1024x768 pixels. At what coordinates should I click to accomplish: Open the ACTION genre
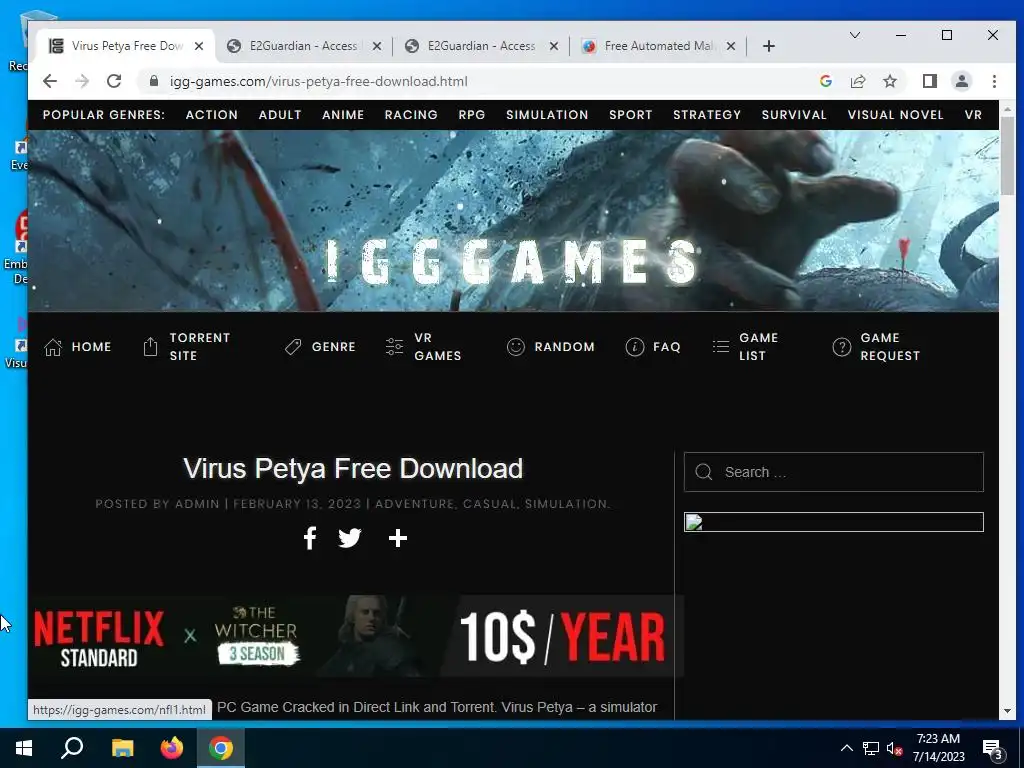tap(212, 115)
